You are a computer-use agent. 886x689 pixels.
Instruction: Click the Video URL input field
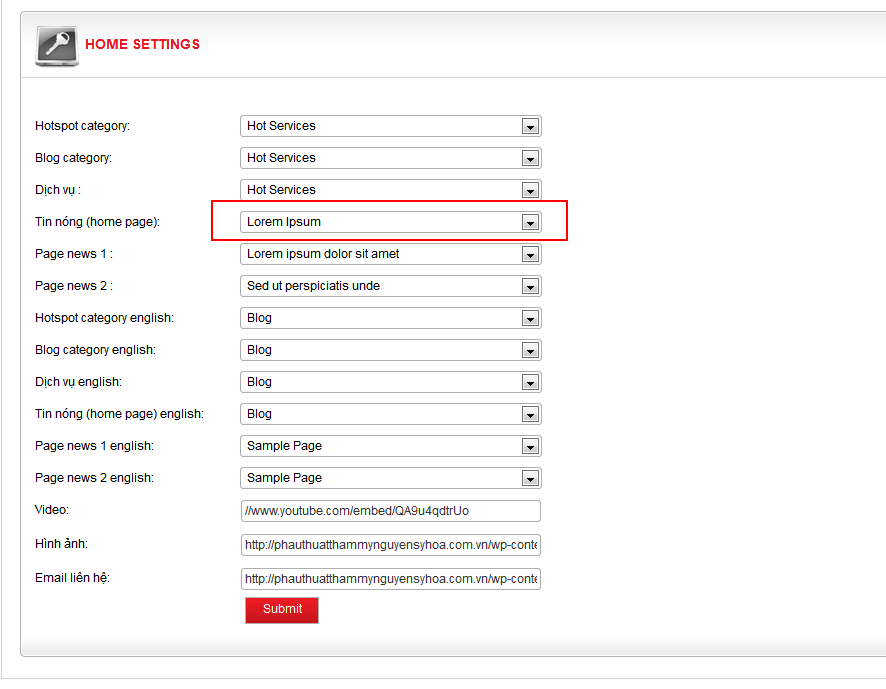pyautogui.click(x=390, y=511)
